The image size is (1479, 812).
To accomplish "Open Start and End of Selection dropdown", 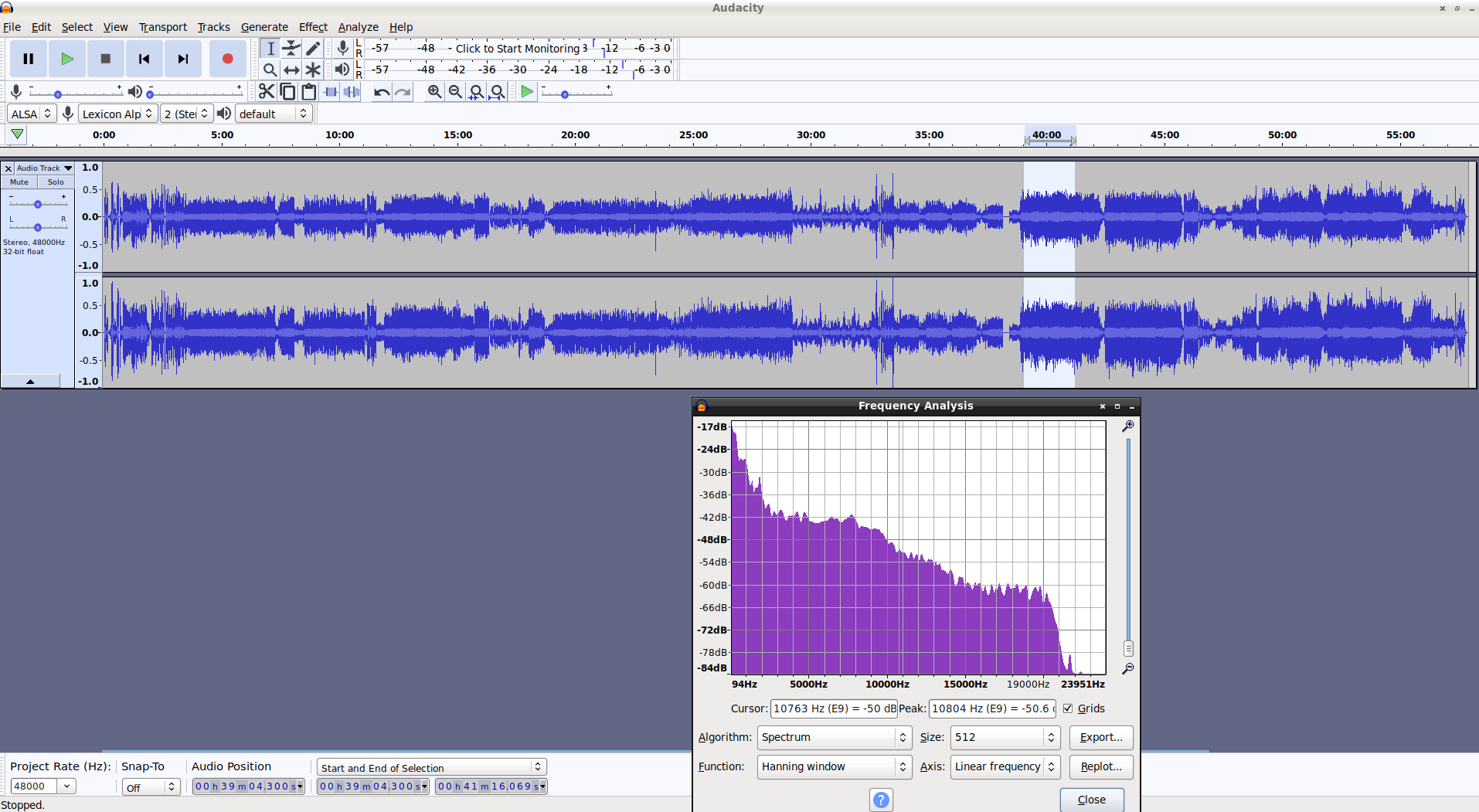I will coord(431,767).
